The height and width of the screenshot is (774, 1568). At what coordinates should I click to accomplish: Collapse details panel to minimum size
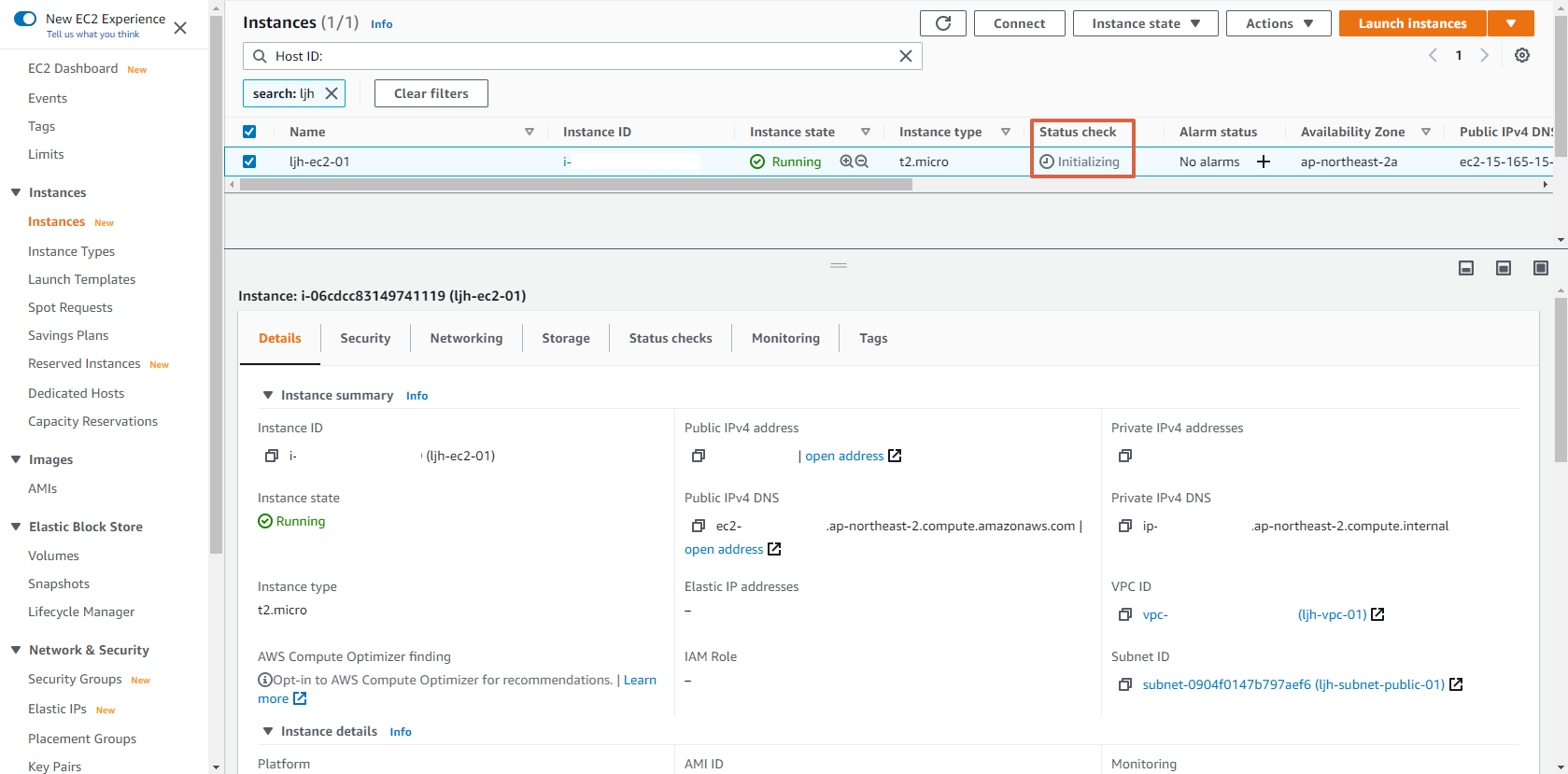pos(1466,268)
